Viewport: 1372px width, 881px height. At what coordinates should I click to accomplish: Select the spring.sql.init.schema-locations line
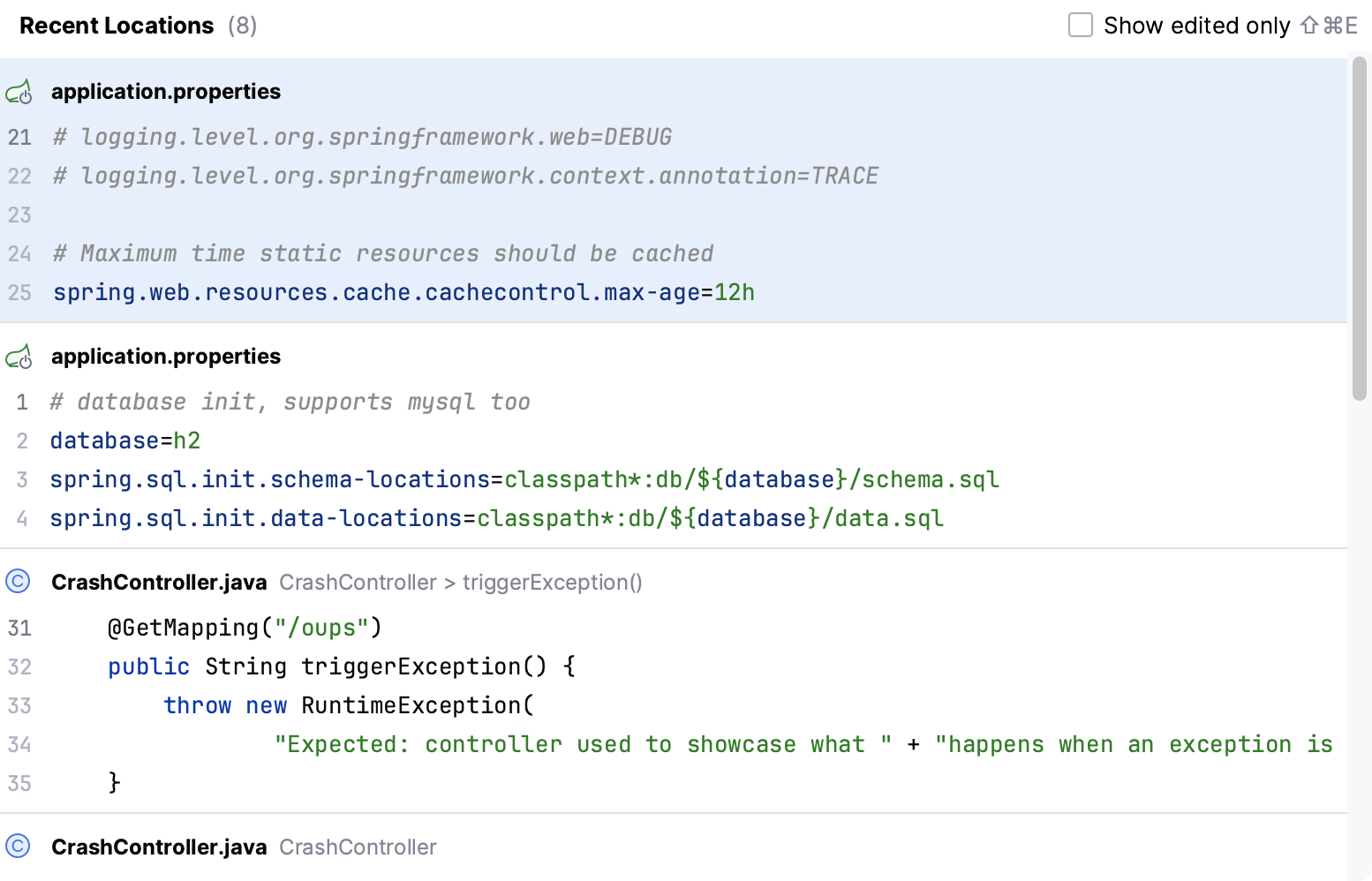(x=524, y=480)
